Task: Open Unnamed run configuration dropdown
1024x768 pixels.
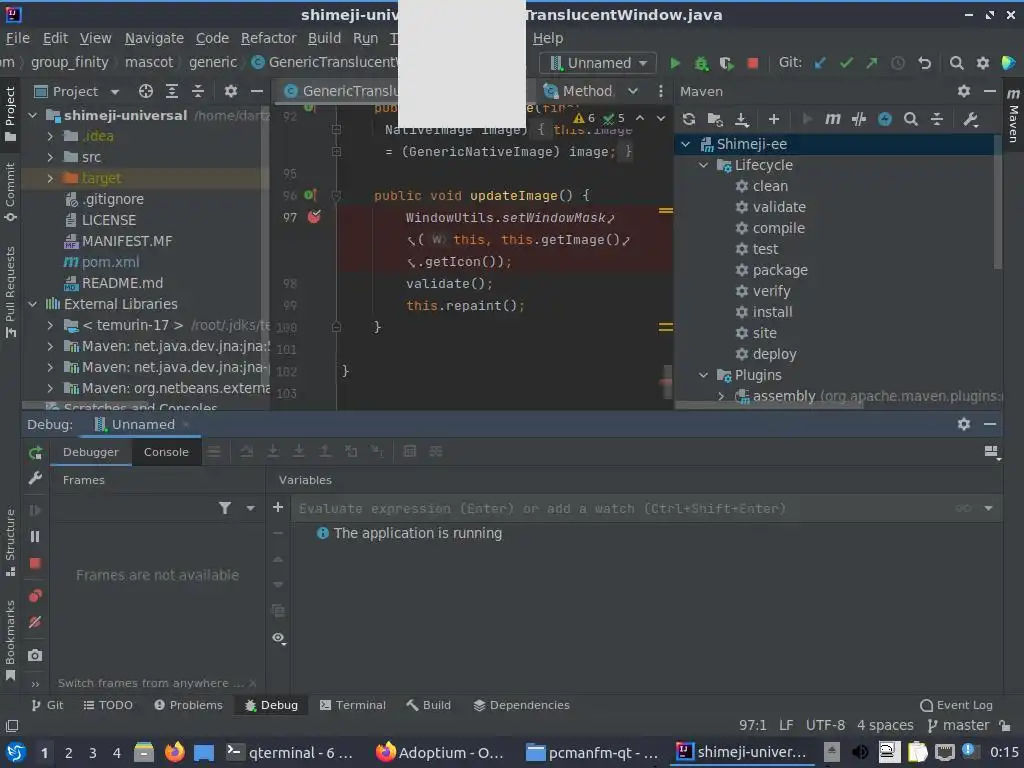Action: pyautogui.click(x=598, y=63)
